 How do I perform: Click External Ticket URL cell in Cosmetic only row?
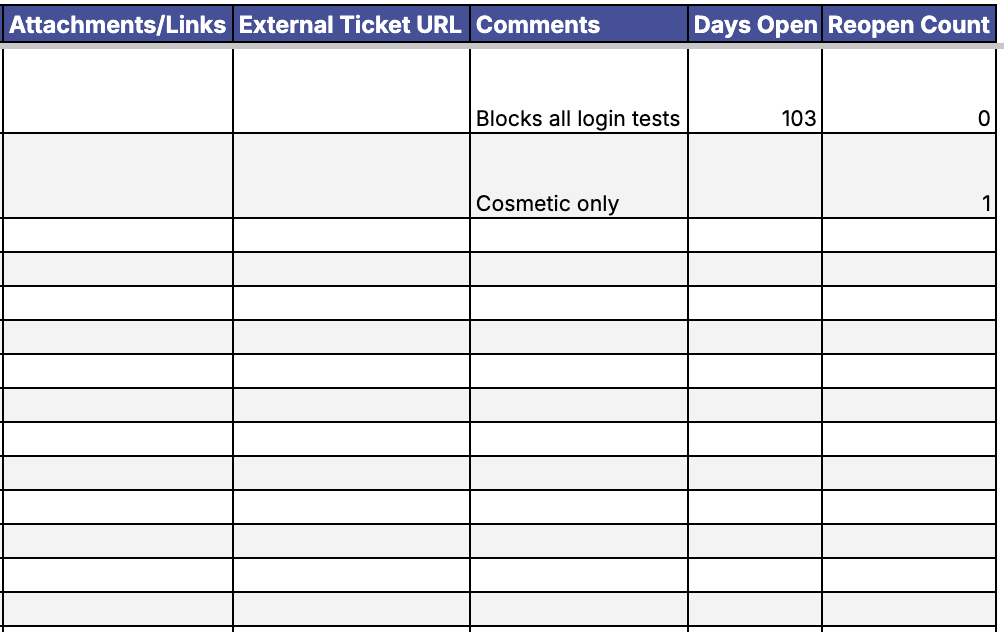pyautogui.click(x=351, y=177)
